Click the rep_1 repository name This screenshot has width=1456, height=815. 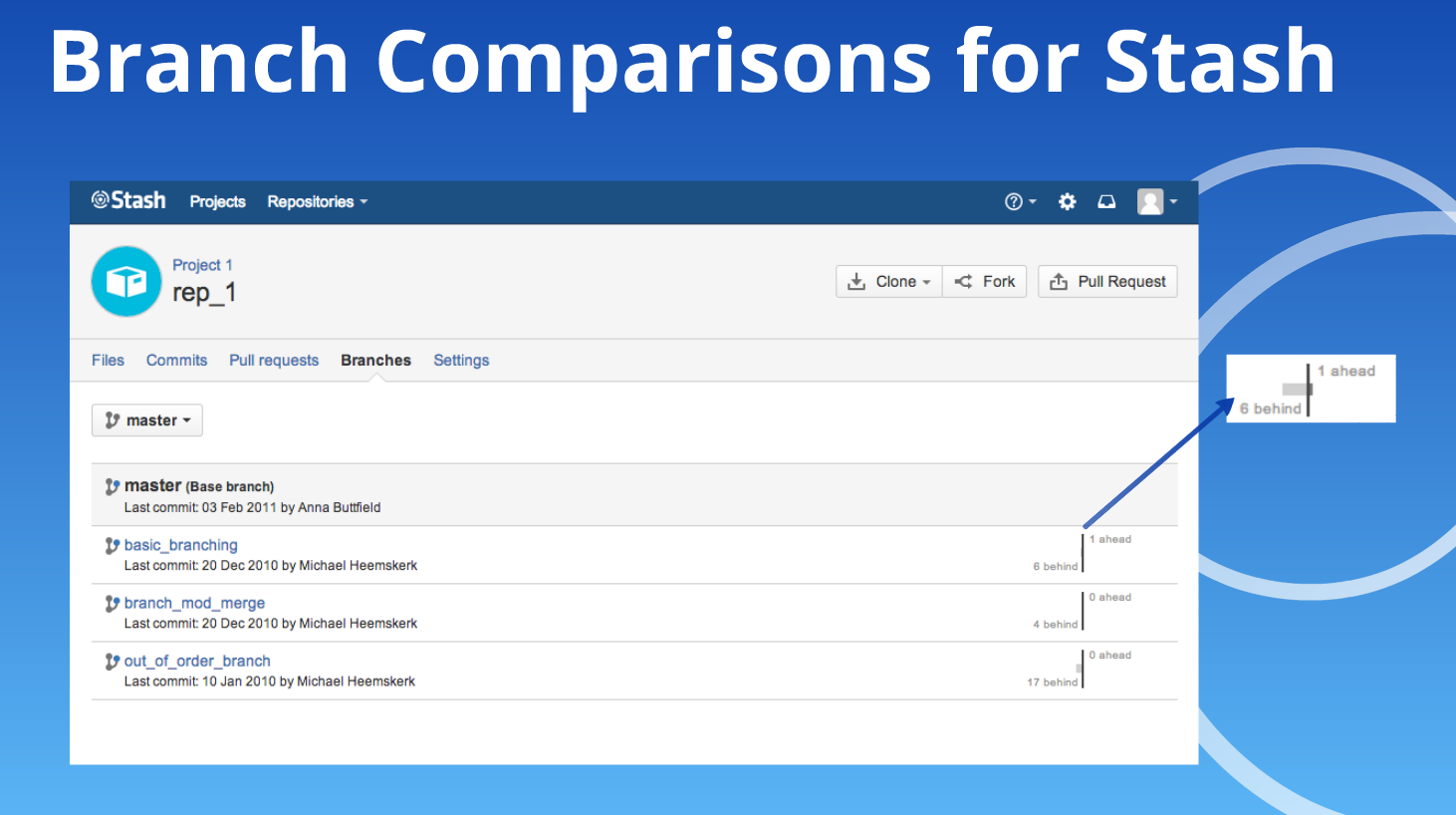click(x=204, y=292)
